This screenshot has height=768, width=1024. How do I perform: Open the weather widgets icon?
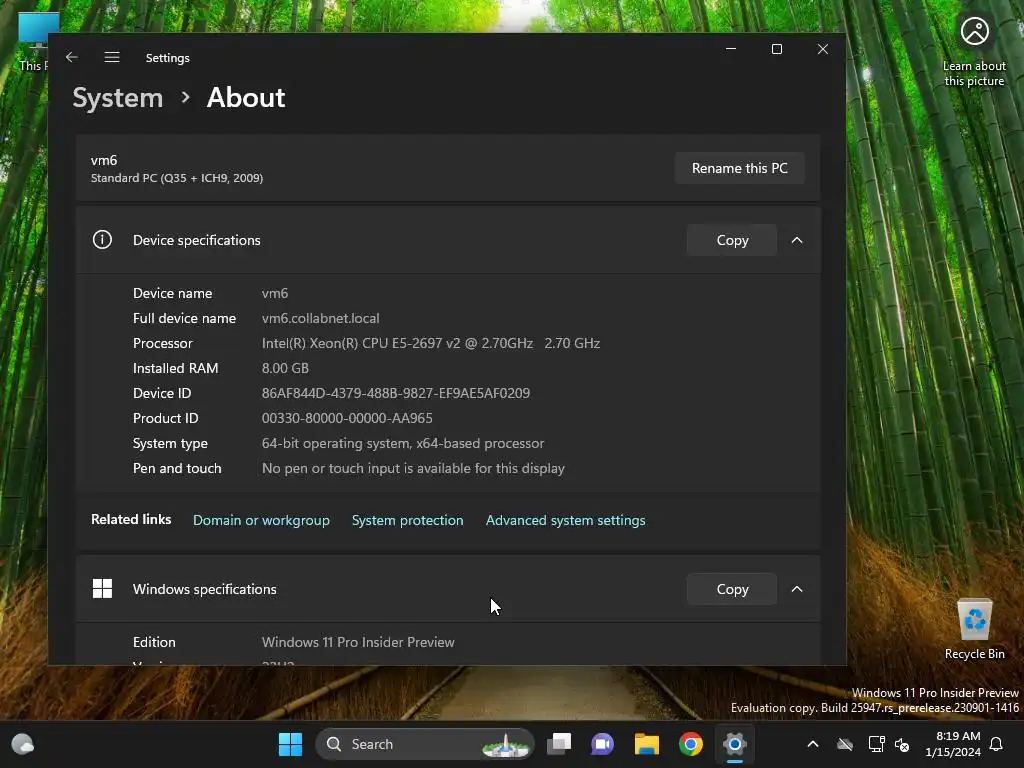point(23,744)
